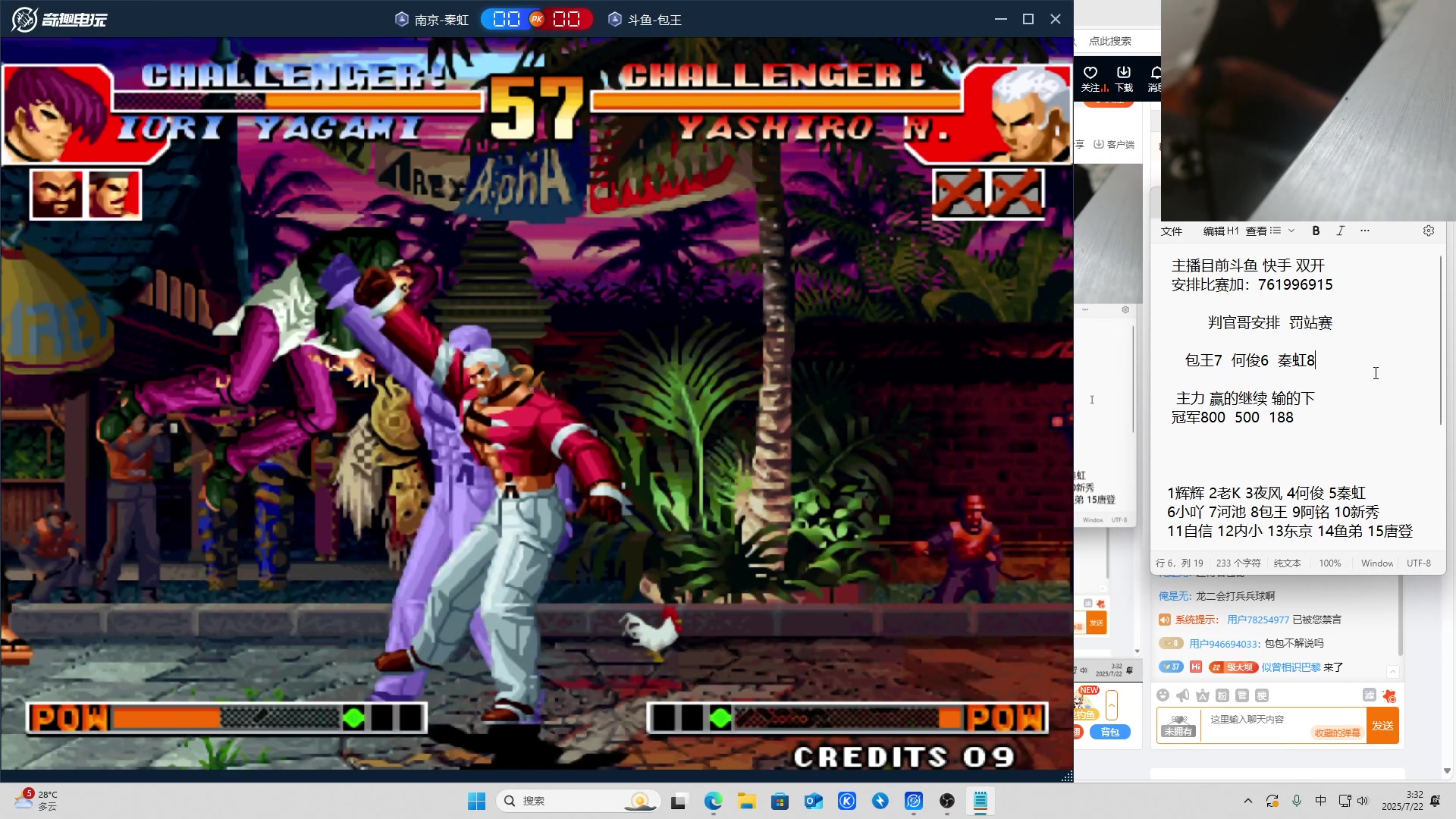Screen dimensions: 1456x819
Task: Click the 关注 heart icon
Action: [x=1090, y=78]
